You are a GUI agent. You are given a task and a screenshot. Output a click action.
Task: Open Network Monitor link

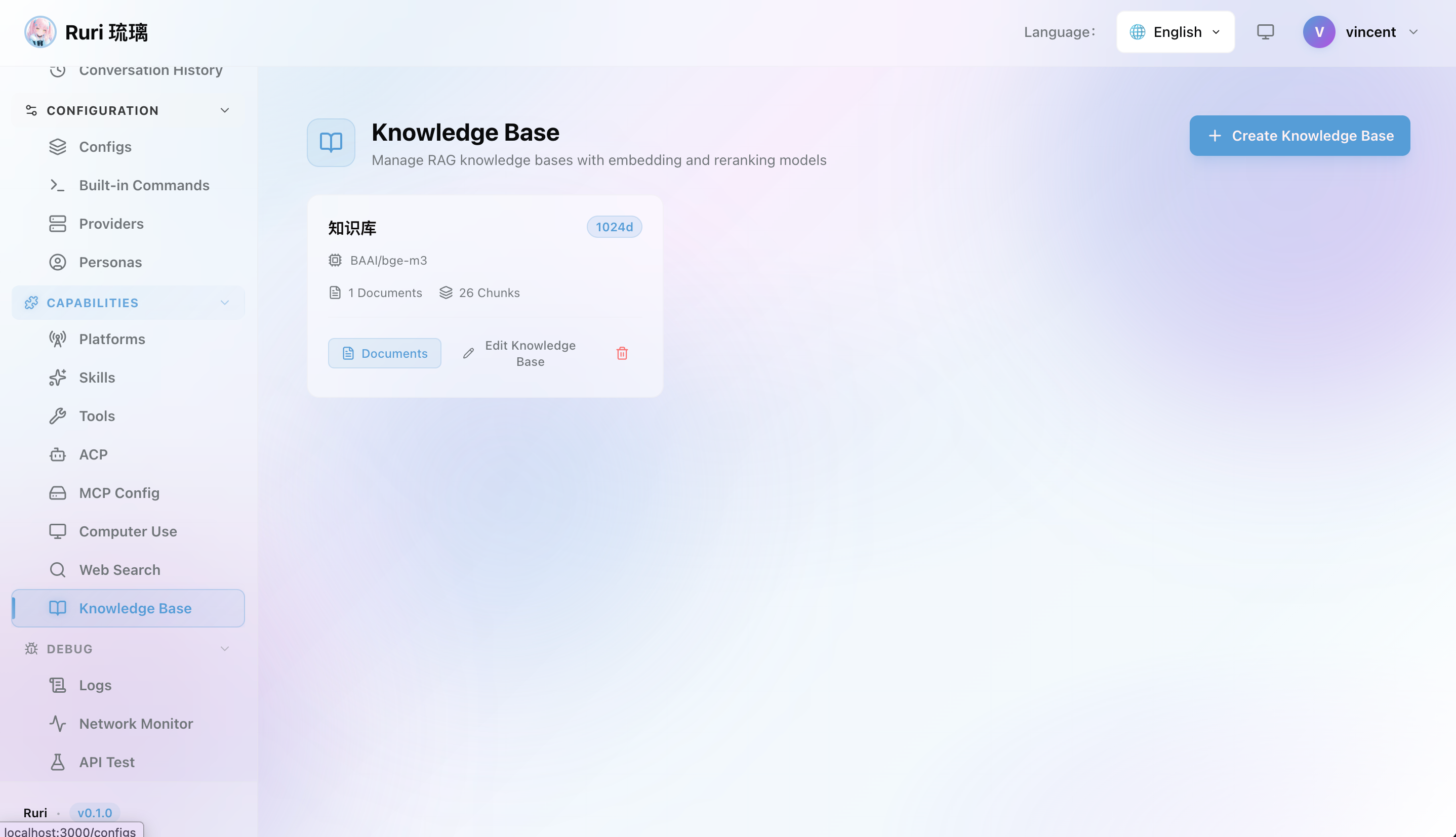tap(128, 724)
